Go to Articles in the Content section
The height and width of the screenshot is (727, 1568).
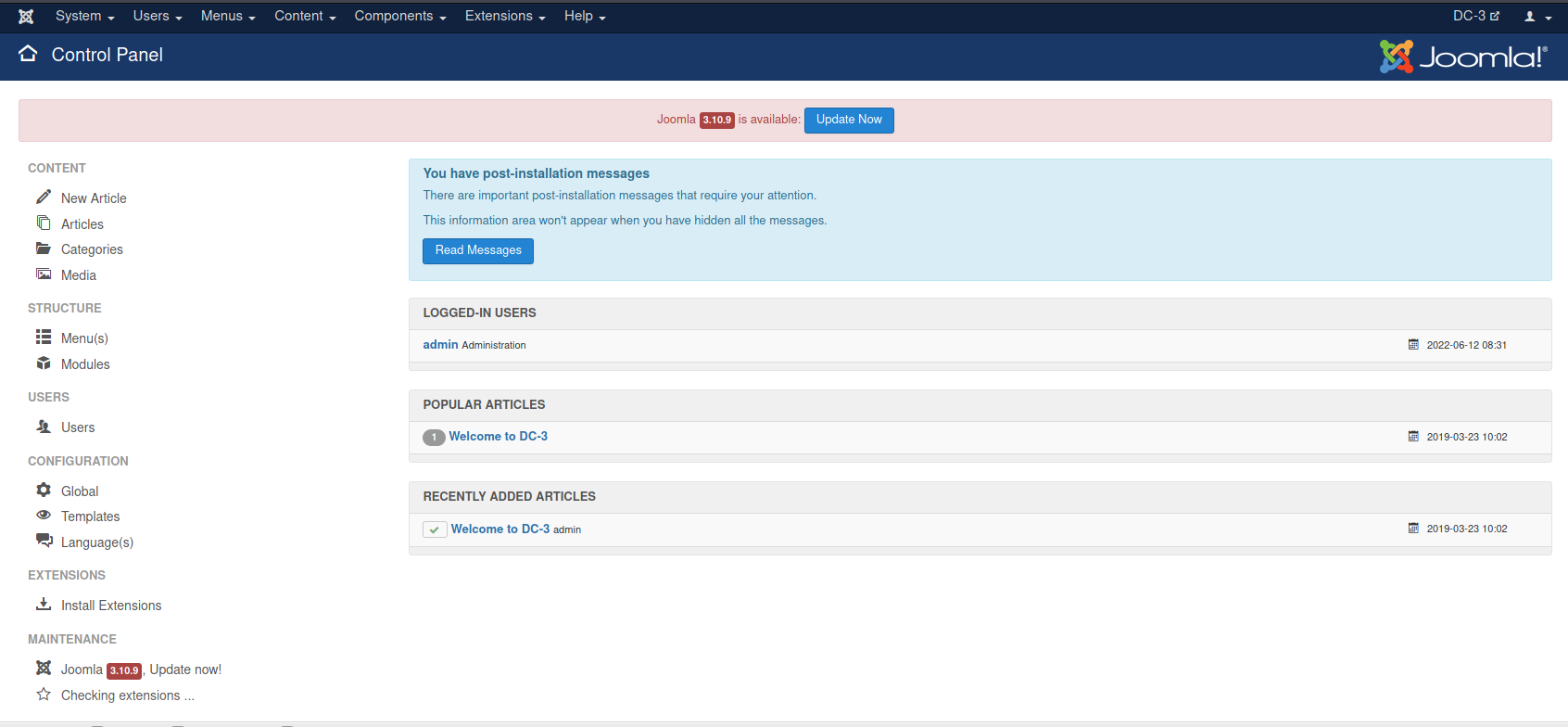(x=82, y=224)
